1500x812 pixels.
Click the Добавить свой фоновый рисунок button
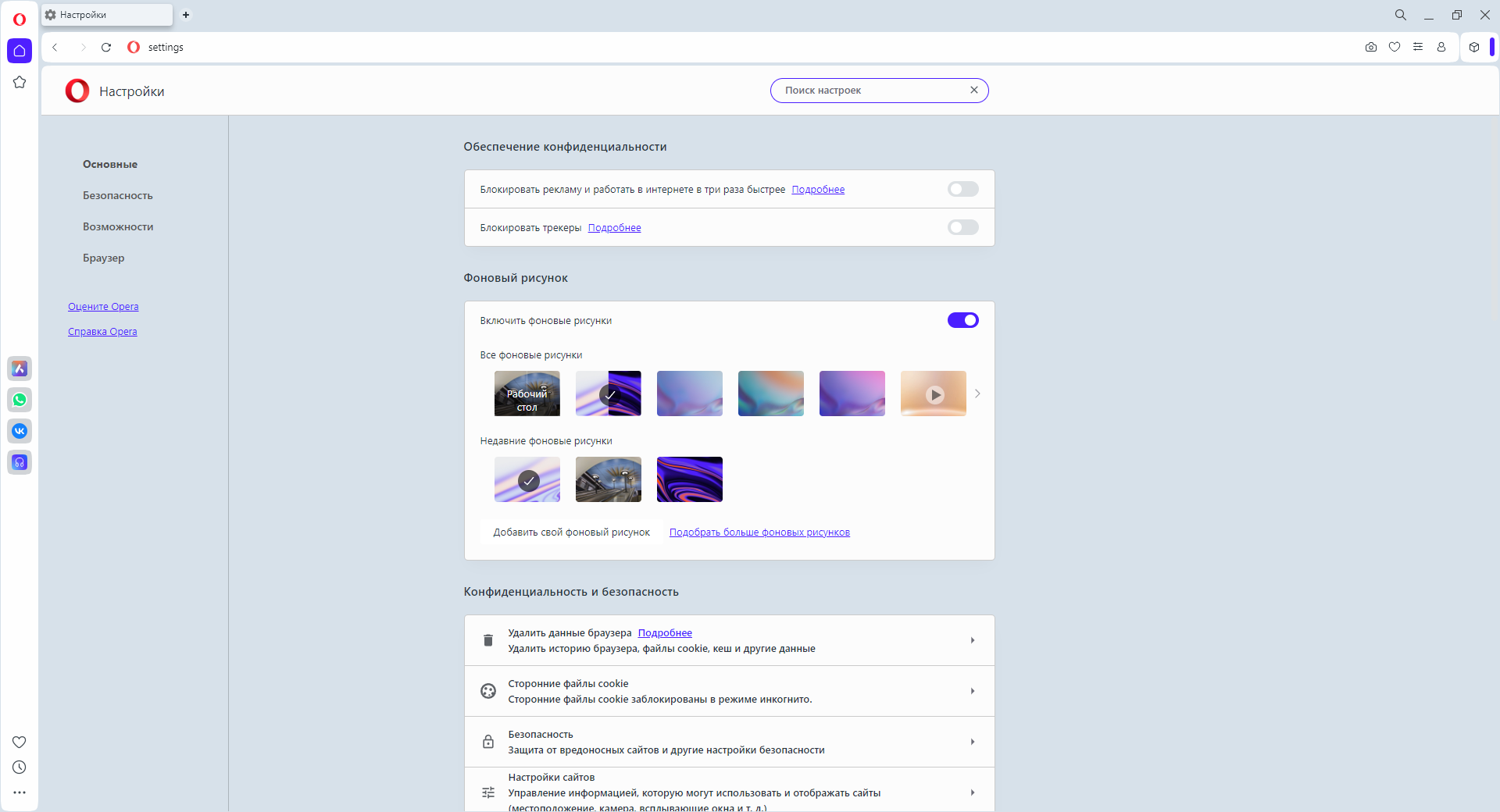click(572, 532)
